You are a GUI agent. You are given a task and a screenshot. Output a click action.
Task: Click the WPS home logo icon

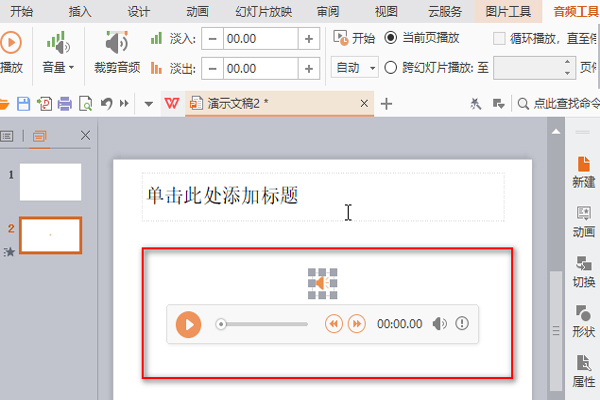pos(172,103)
